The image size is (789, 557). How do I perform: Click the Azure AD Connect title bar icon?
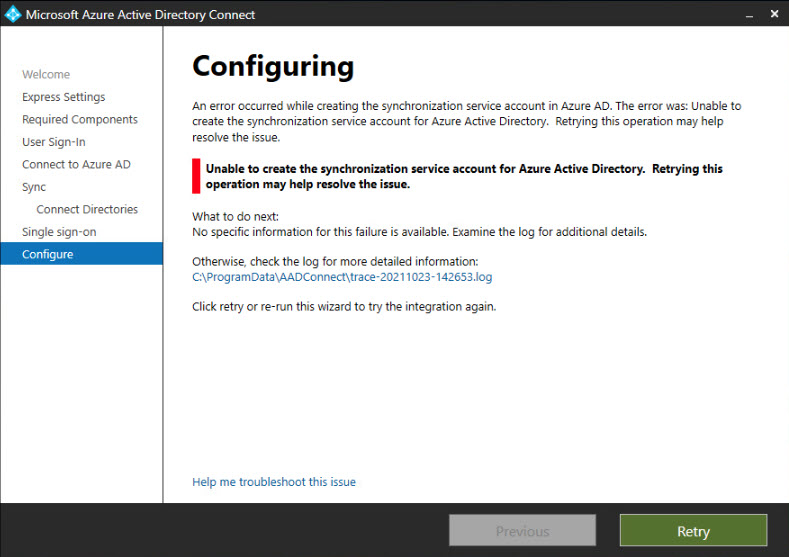13,14
